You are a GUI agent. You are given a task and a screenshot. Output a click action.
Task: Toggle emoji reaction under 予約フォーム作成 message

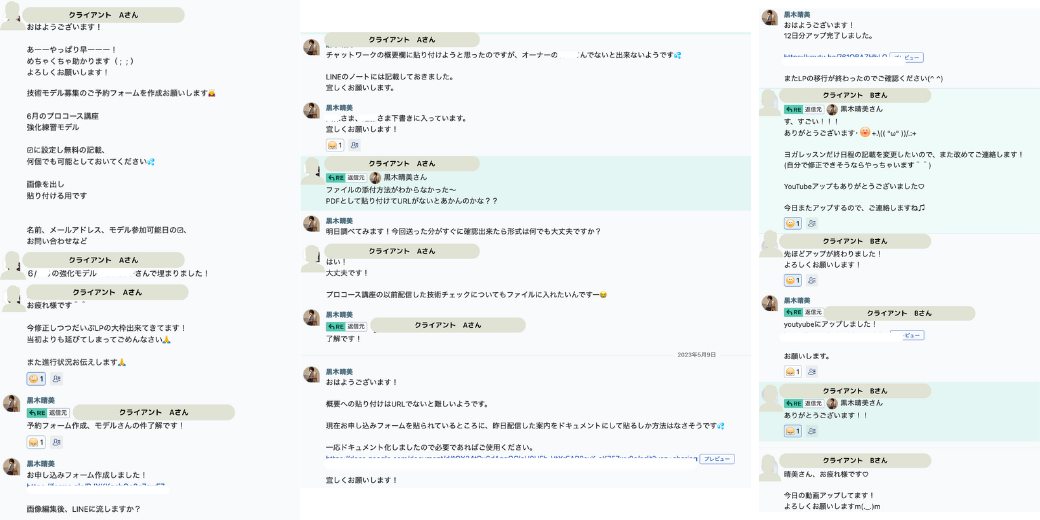(36, 442)
